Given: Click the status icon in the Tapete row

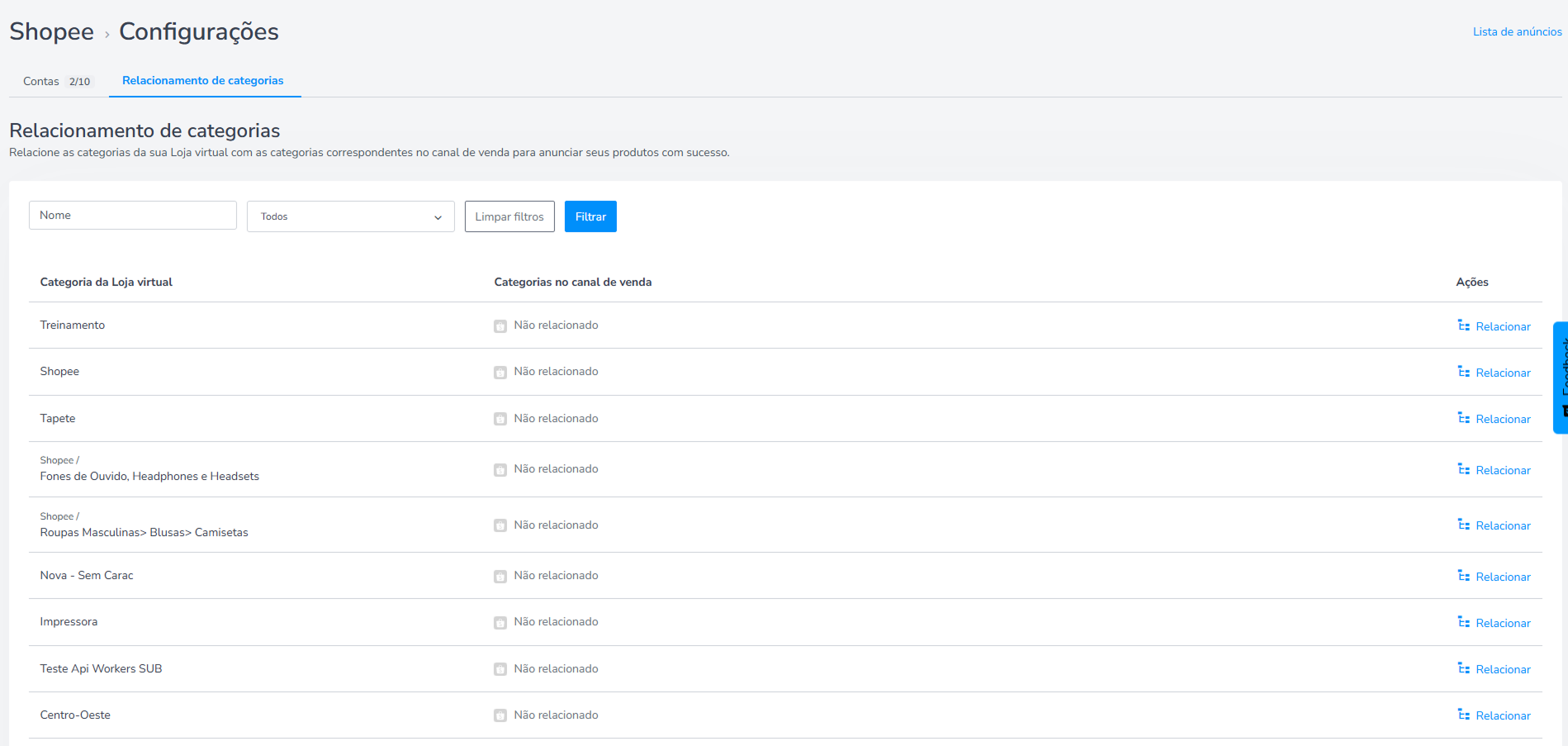Looking at the screenshot, I should [x=500, y=419].
